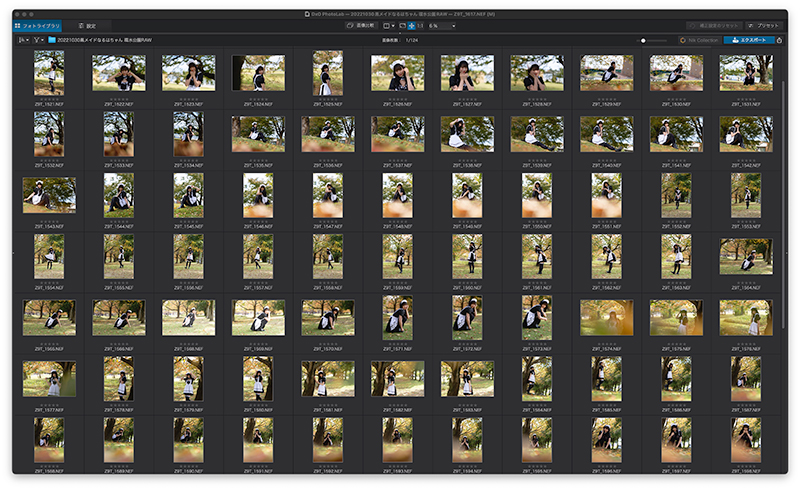The height and width of the screenshot is (489, 800).
Task: Click the fit-to-screen zoom icon
Action: pos(403,26)
